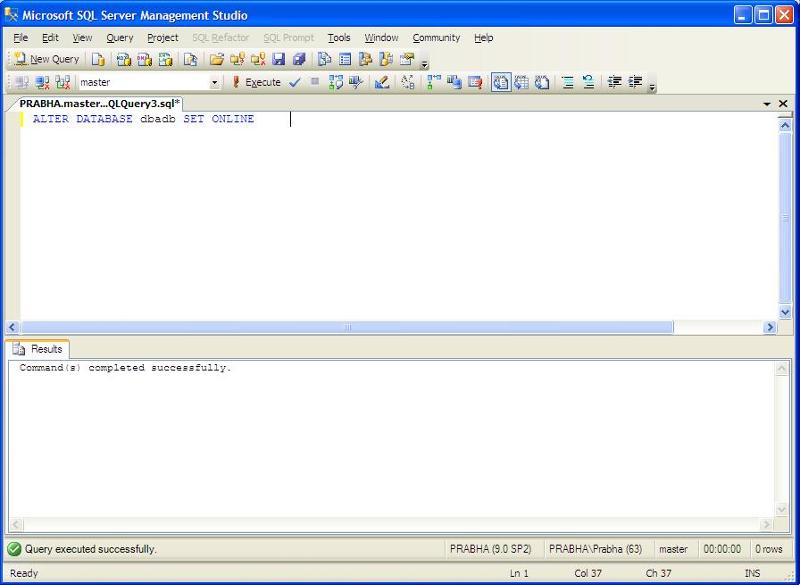Start an Analysis Services MDX query

pos(124,60)
